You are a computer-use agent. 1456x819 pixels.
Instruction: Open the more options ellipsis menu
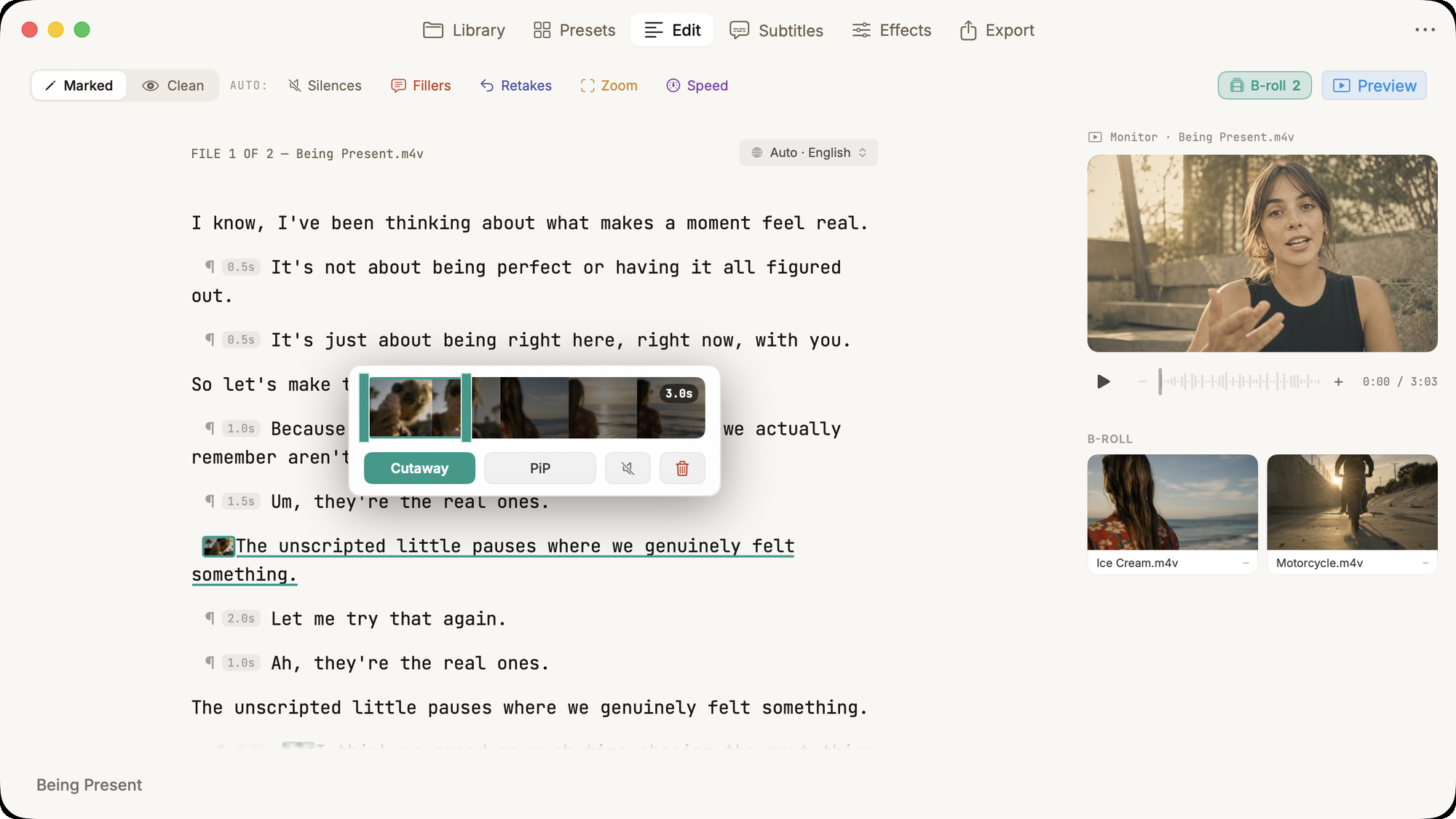1425,30
